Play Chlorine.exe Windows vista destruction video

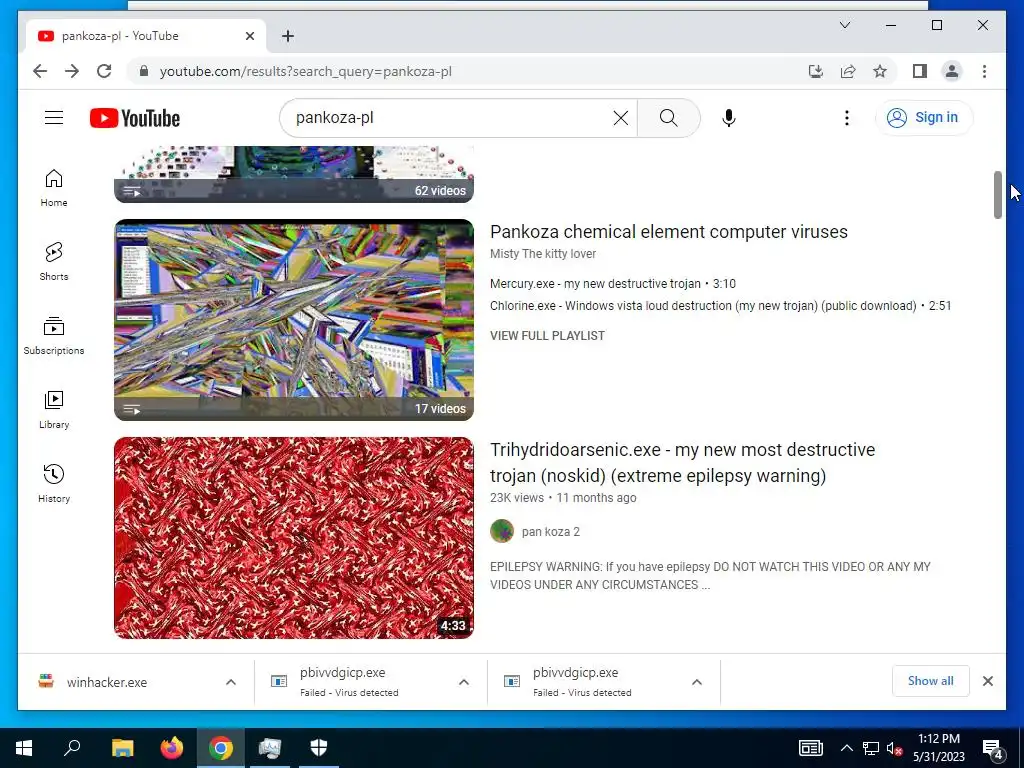click(720, 306)
